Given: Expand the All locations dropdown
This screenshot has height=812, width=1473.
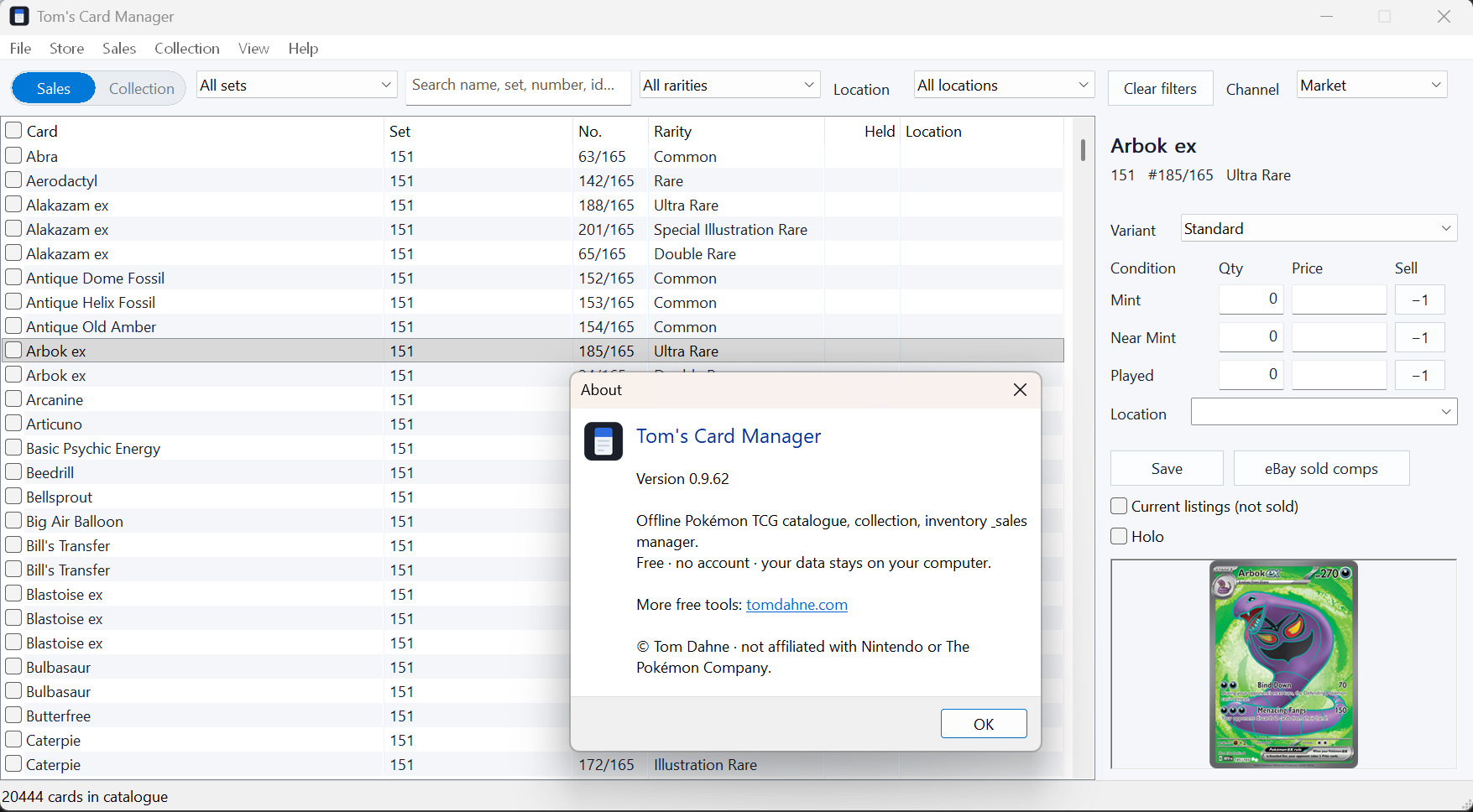Looking at the screenshot, I should [1004, 85].
